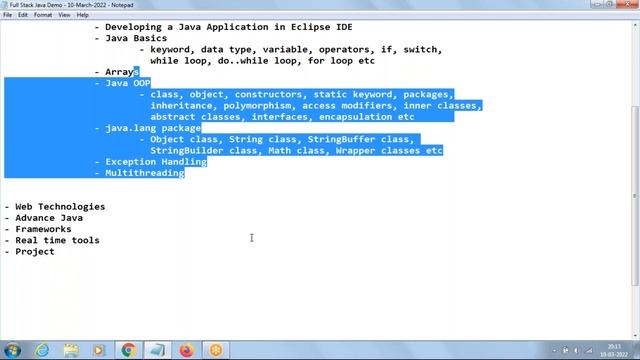Click the 'java.lang package' text
Image resolution: width=640 pixels, height=360 pixels.
click(153, 128)
